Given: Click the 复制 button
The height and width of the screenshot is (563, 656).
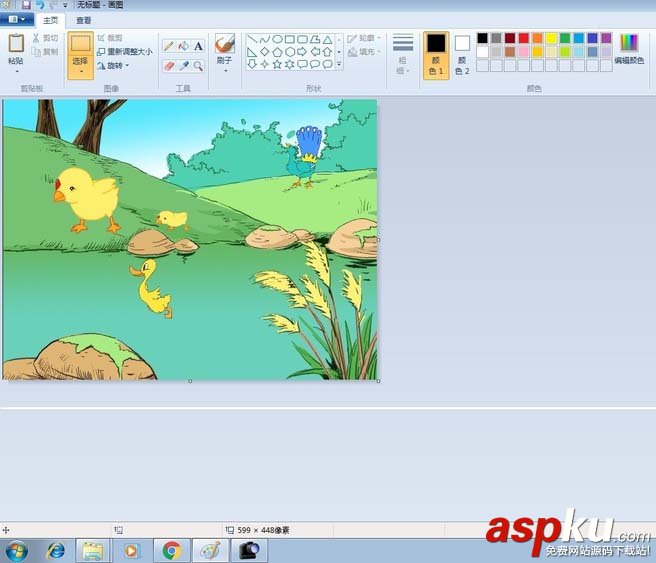Looking at the screenshot, I should (46, 52).
